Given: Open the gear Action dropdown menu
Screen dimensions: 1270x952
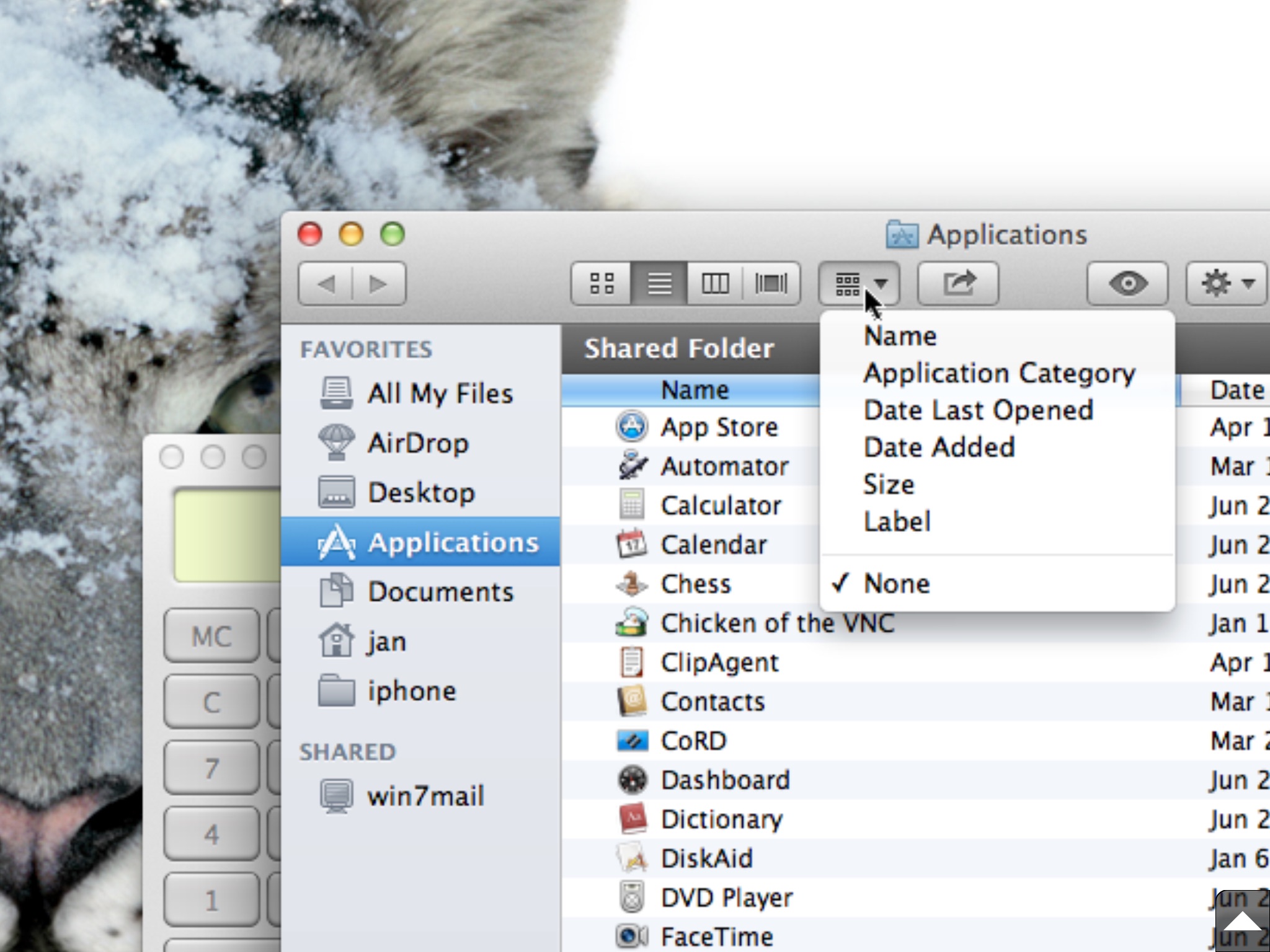Looking at the screenshot, I should 1226,284.
